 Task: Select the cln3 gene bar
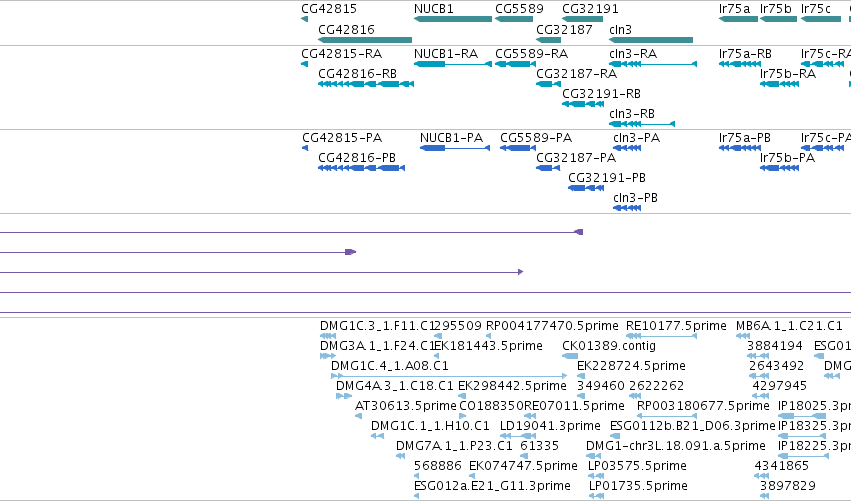pyautogui.click(x=651, y=40)
